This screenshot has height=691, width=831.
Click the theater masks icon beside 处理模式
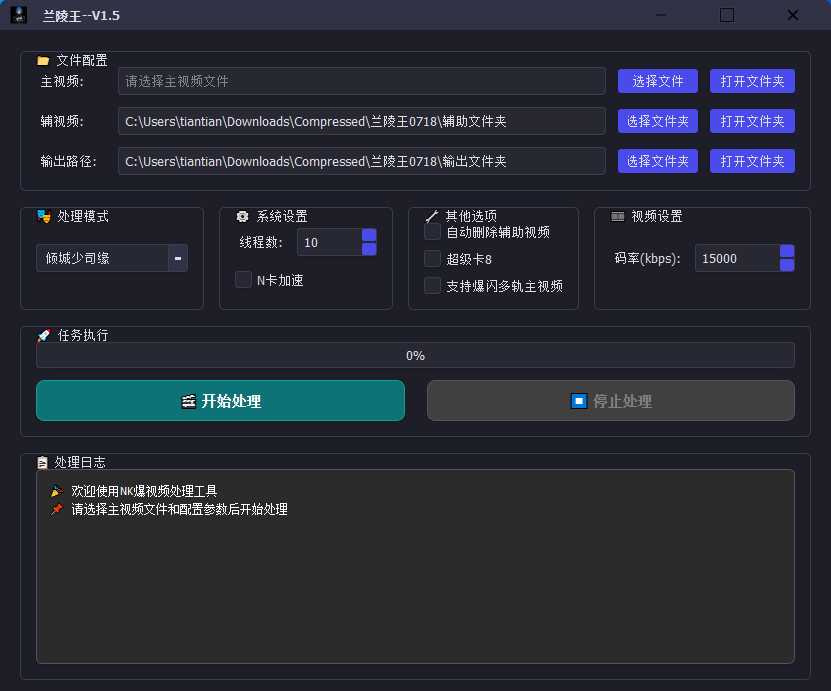point(41,215)
